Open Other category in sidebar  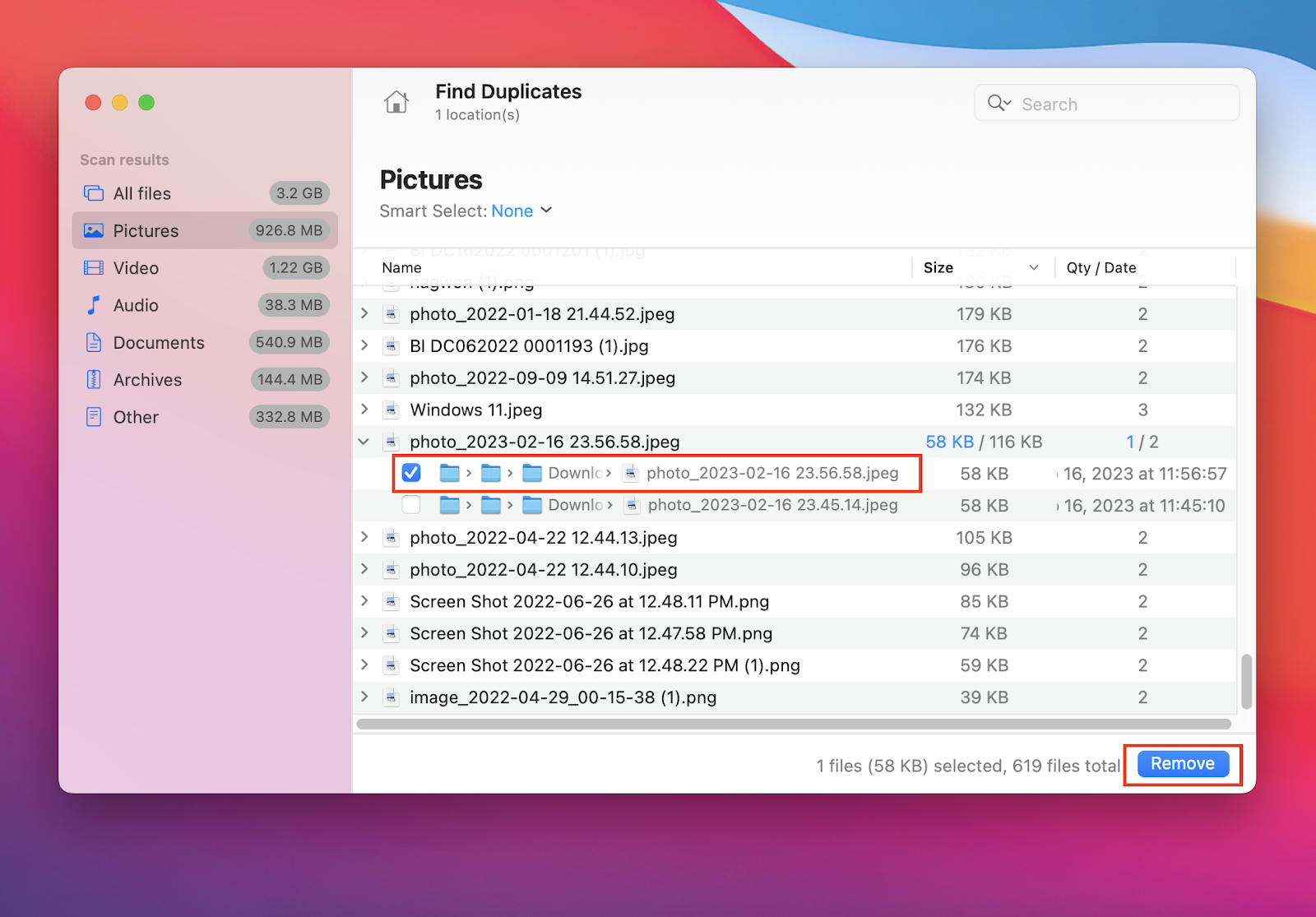(205, 417)
